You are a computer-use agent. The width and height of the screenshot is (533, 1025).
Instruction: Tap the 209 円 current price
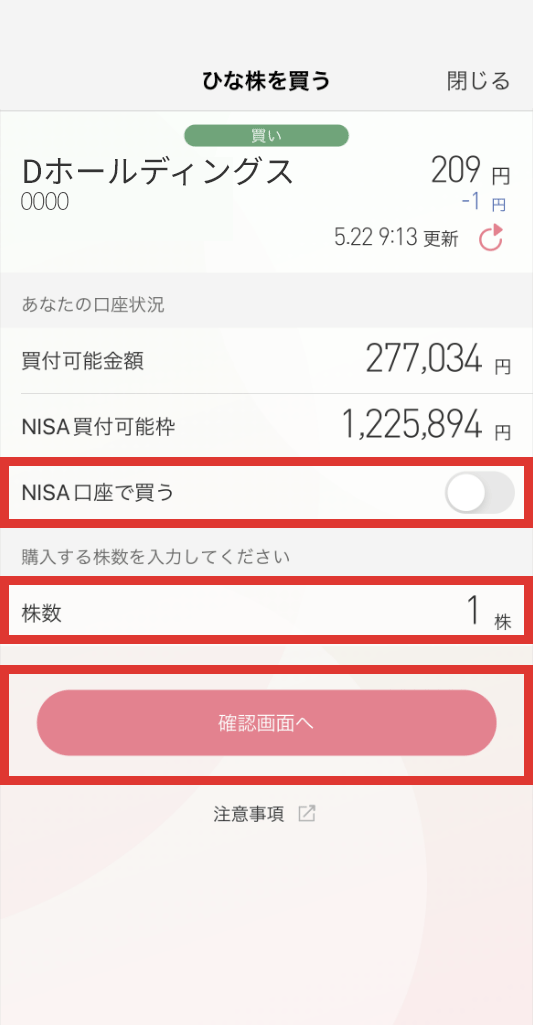click(x=470, y=171)
